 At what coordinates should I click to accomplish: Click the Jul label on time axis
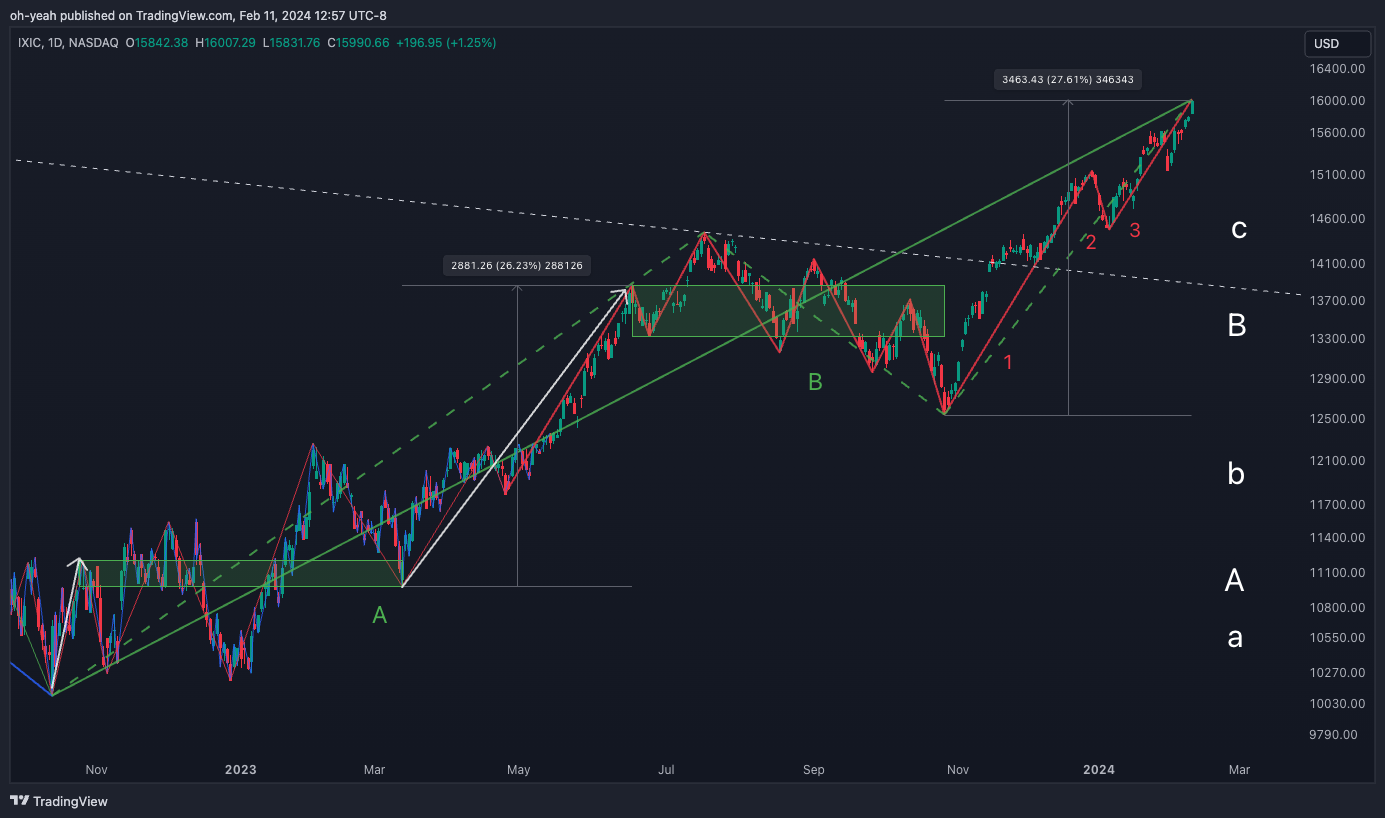click(x=667, y=770)
